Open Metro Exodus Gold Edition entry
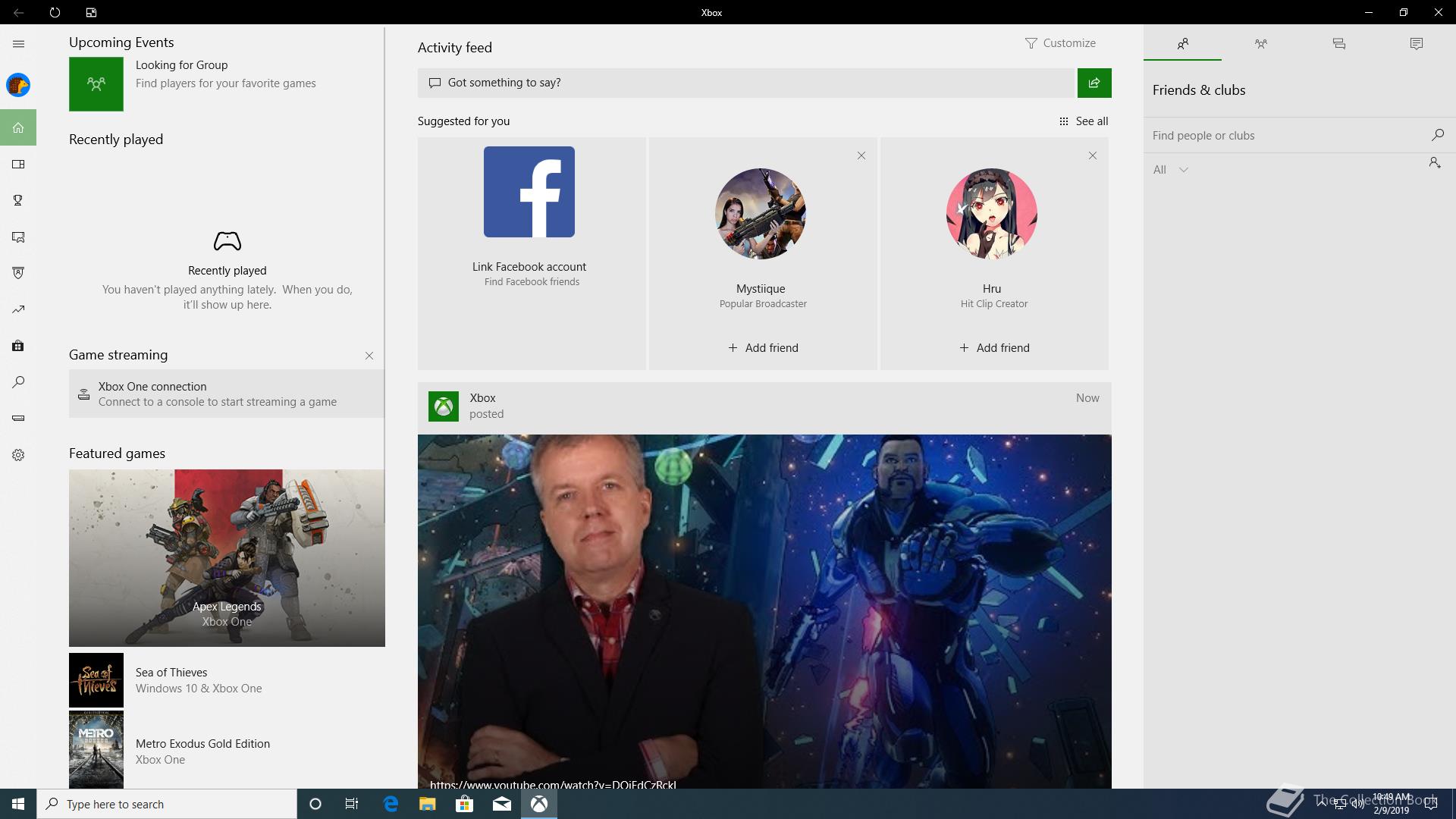Image resolution: width=1456 pixels, height=819 pixels. 227,751
